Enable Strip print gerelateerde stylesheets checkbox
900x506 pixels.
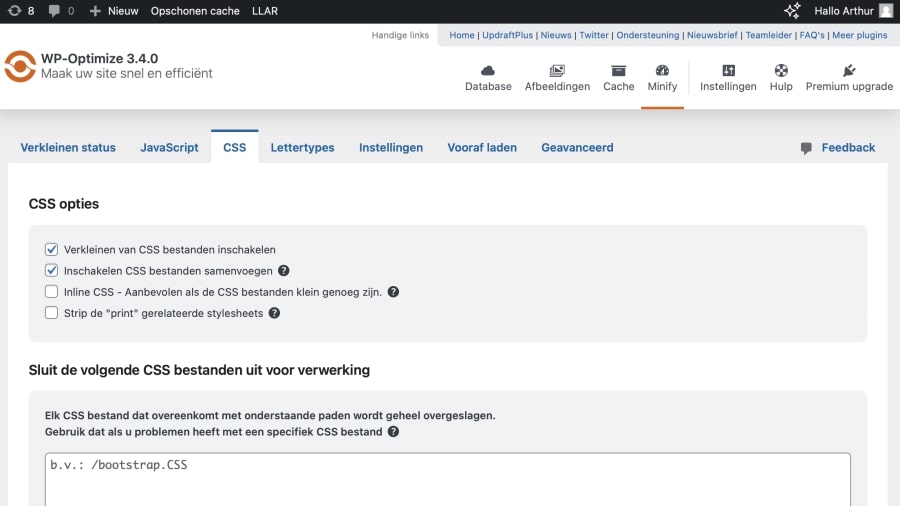click(52, 313)
